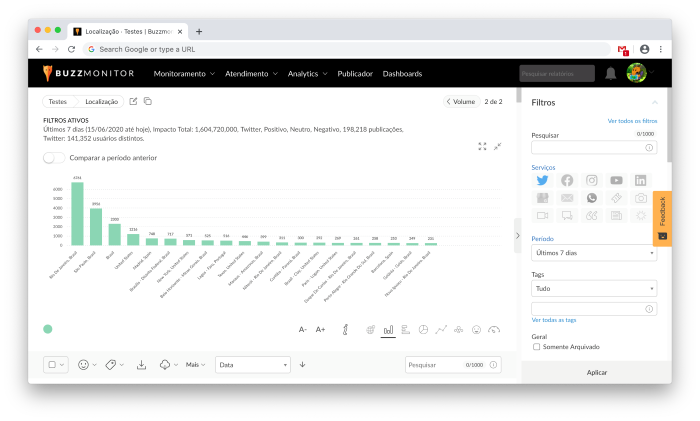Click the Aplicar button

click(x=595, y=372)
